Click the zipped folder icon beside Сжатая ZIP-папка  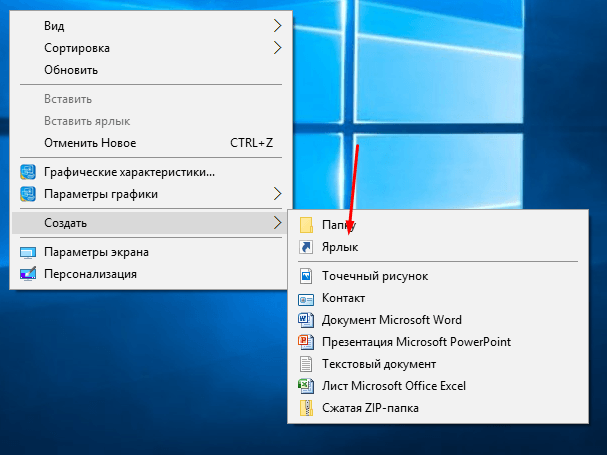306,408
